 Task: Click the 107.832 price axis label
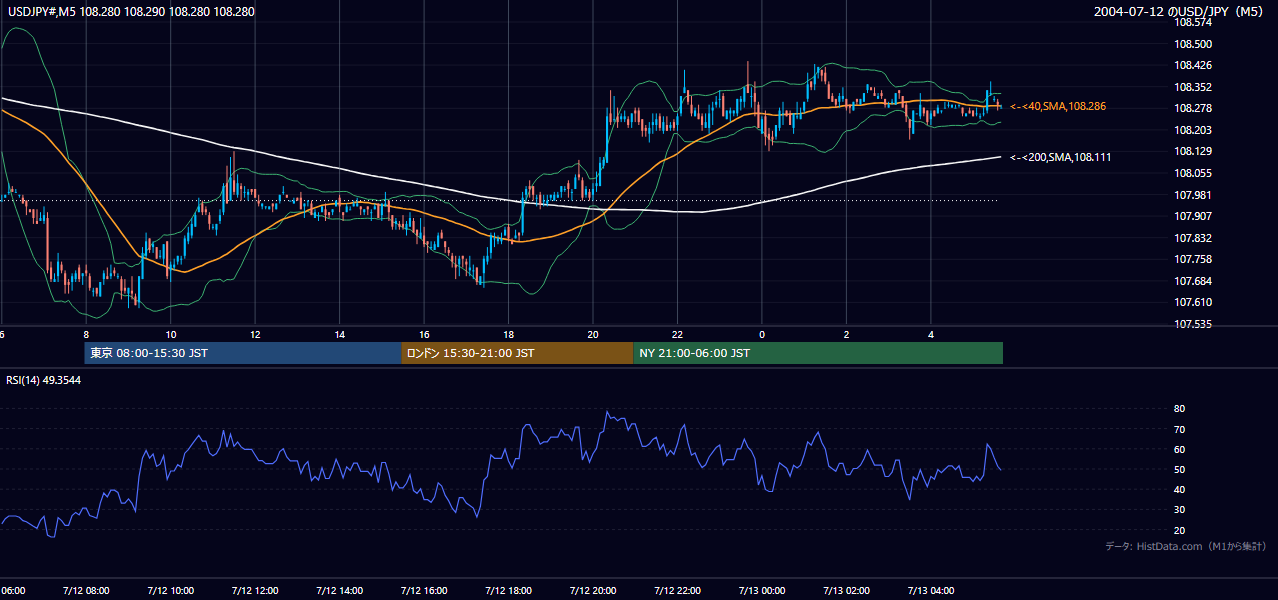[1192, 238]
